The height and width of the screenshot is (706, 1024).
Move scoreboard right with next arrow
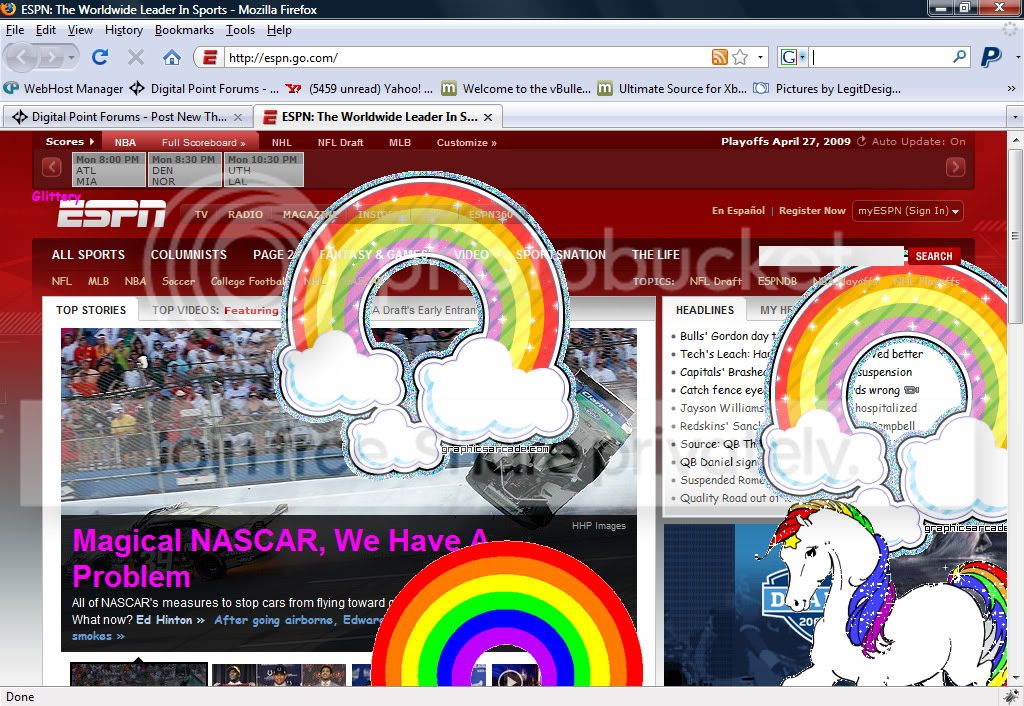pyautogui.click(x=955, y=167)
